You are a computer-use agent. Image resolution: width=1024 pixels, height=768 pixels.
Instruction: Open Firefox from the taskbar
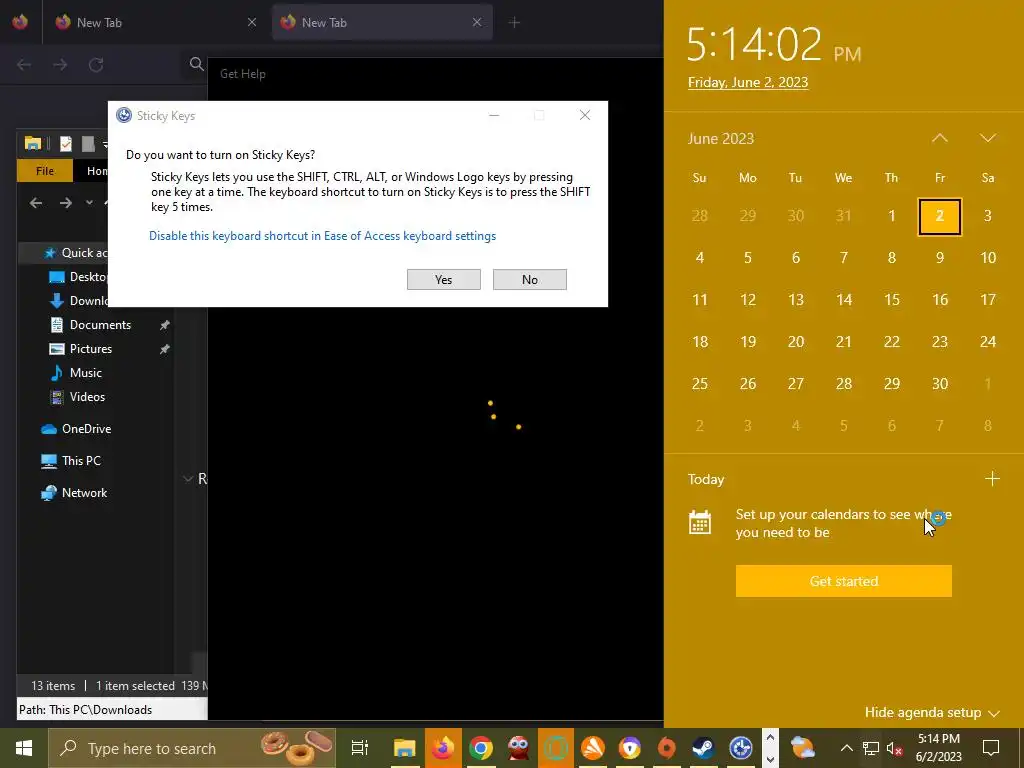[x=443, y=748]
